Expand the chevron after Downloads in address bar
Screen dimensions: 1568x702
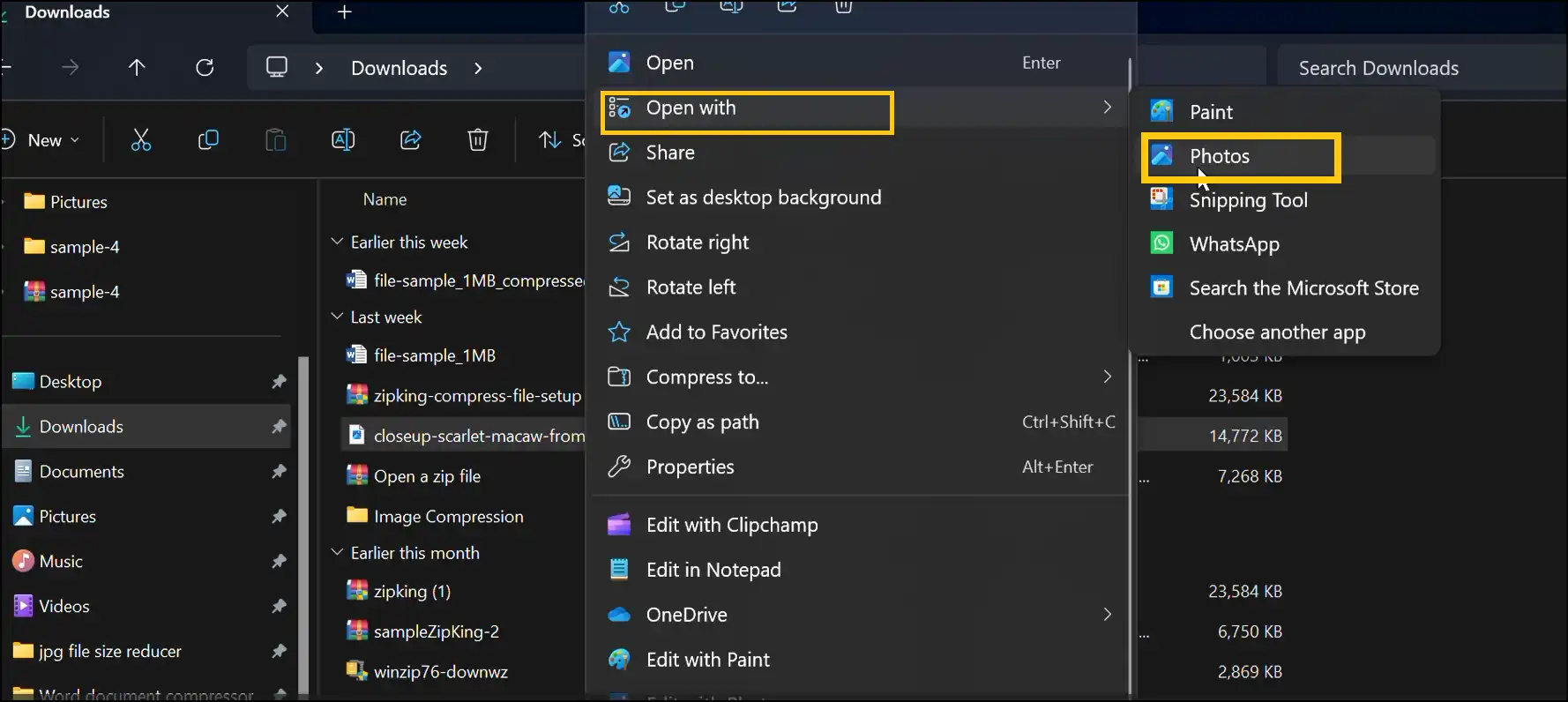click(478, 68)
